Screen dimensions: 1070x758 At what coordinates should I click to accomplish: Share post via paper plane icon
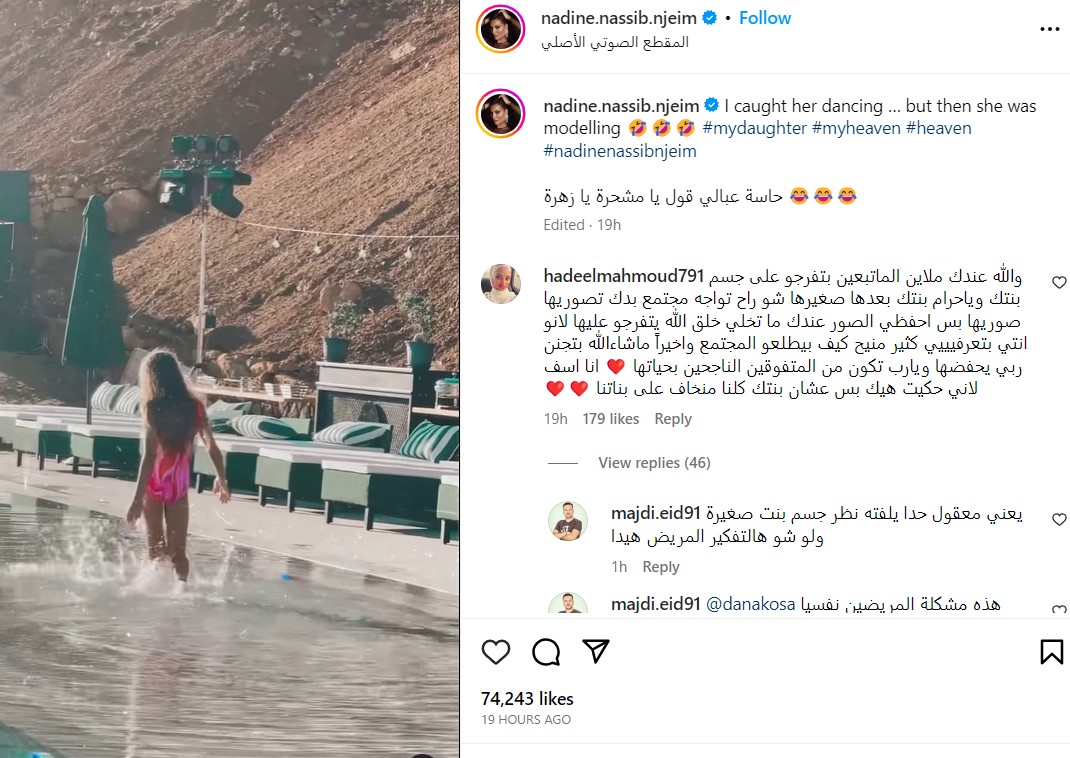click(x=596, y=652)
